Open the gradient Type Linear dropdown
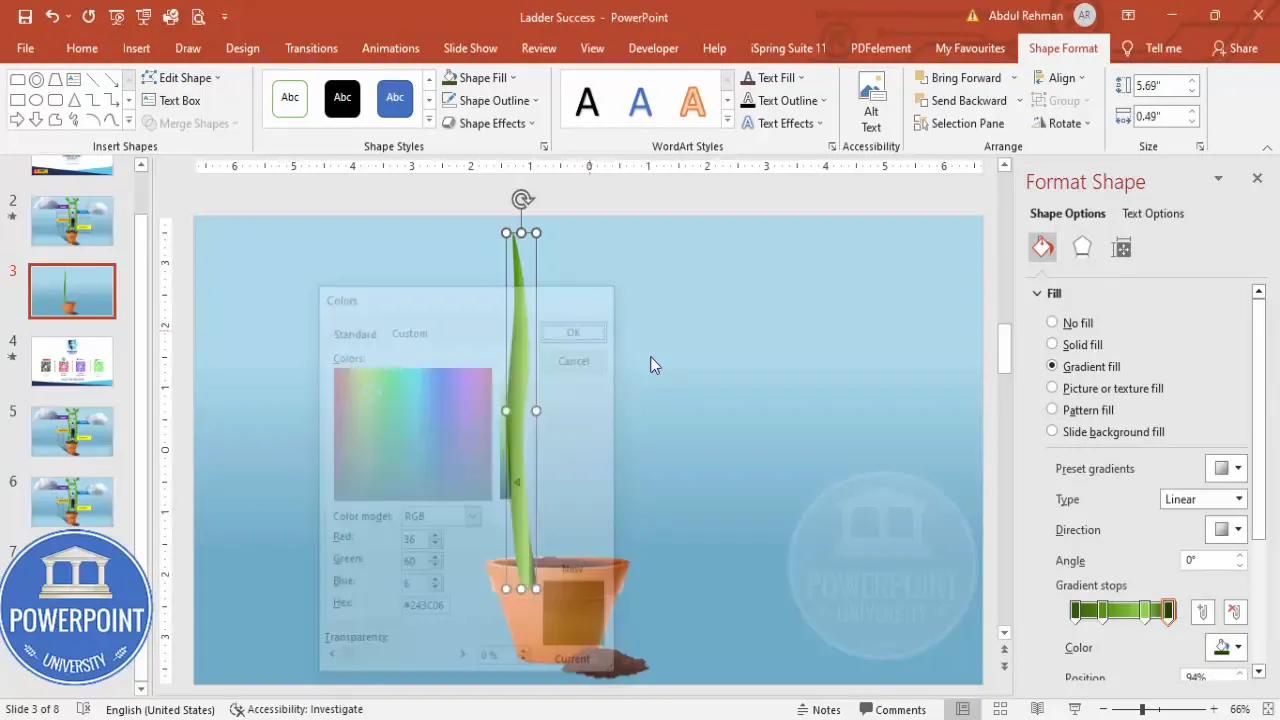Image resolution: width=1280 pixels, height=720 pixels. pyautogui.click(x=1204, y=499)
